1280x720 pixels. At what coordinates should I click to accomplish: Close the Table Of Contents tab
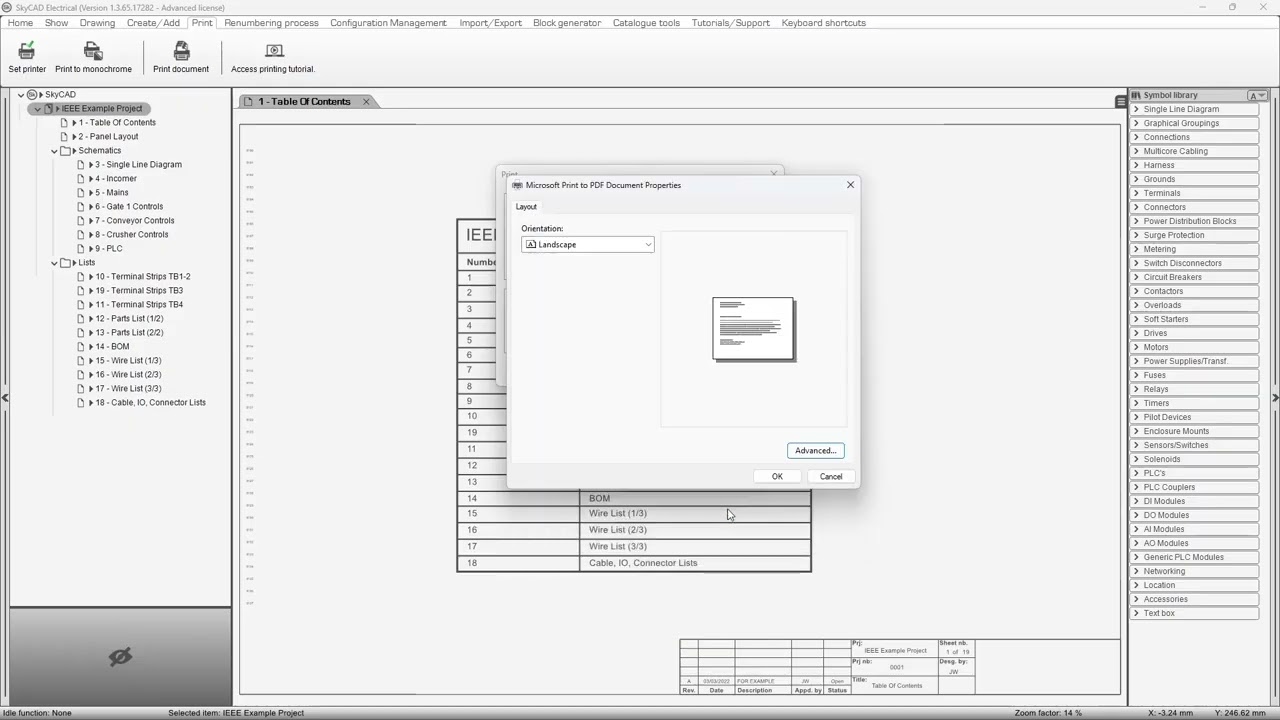pos(366,101)
